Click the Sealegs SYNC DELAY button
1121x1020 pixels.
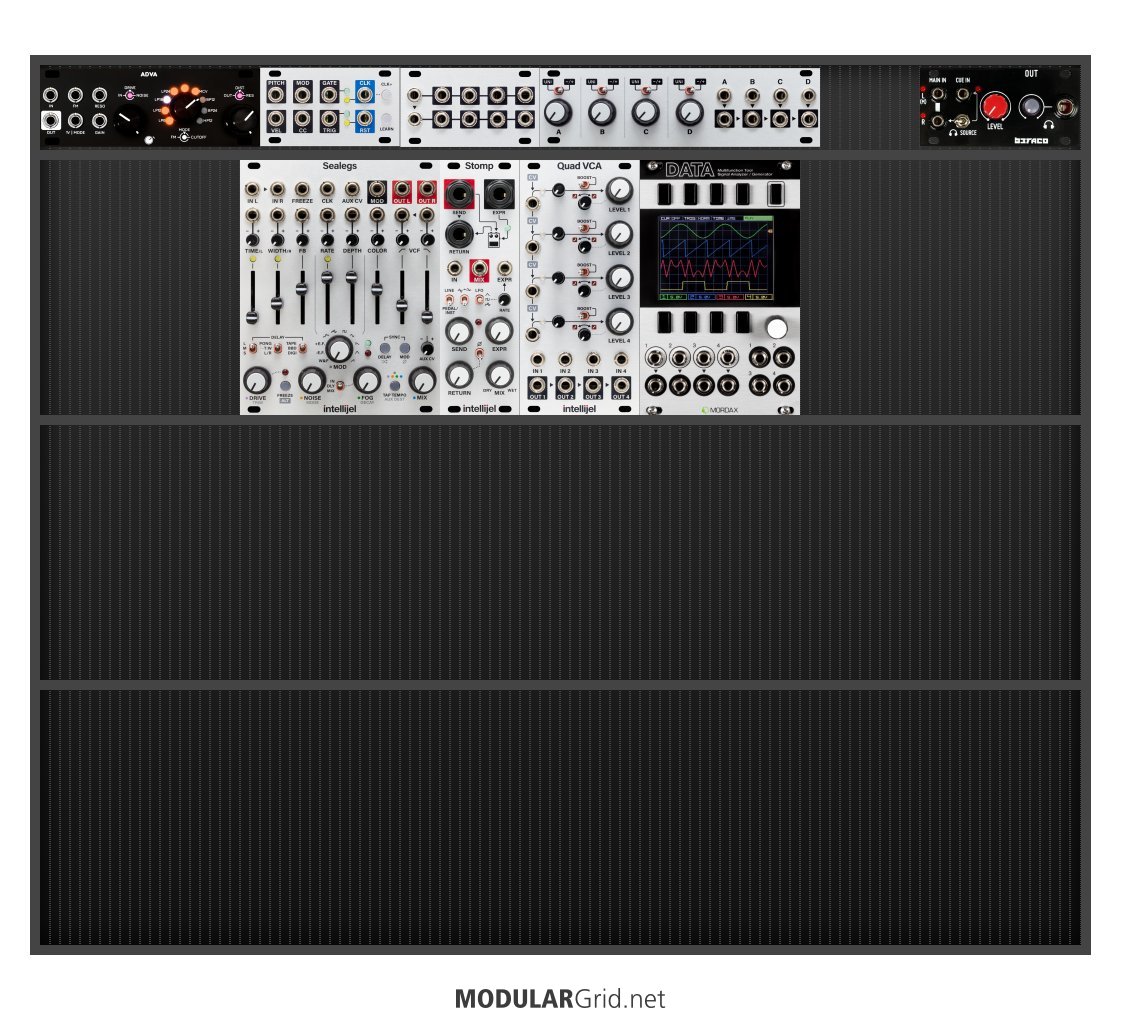tap(385, 348)
